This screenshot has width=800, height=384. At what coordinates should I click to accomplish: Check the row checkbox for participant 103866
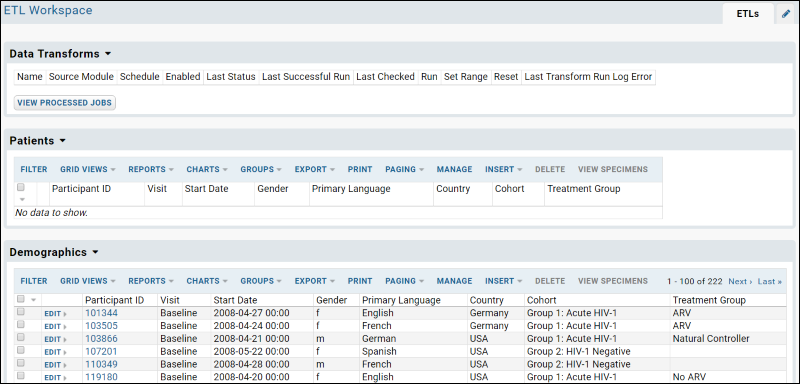pyautogui.click(x=21, y=337)
